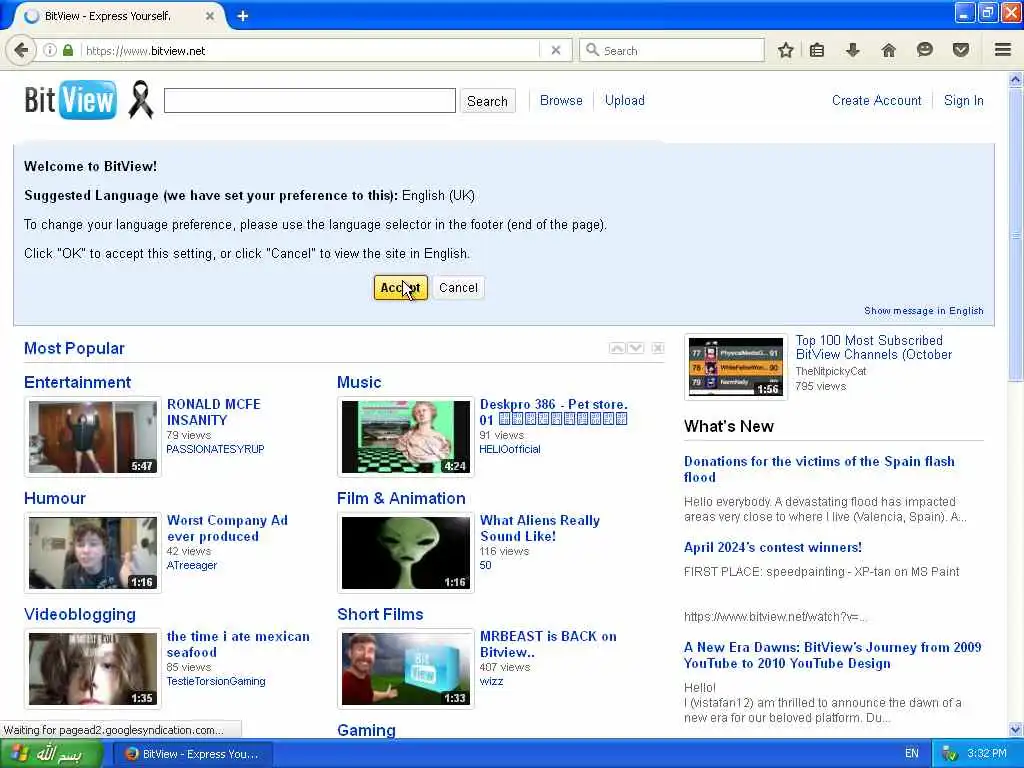This screenshot has height=768, width=1024.
Task: Open ATreeager channel link
Action: coord(192,566)
